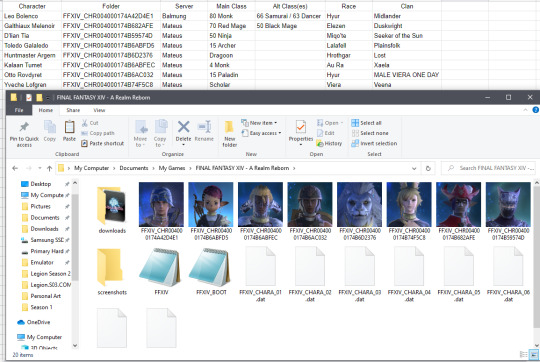Viewport: 540px width, 362px height.
Task: Open Explorer help question mark icon
Action: (x=536, y=110)
